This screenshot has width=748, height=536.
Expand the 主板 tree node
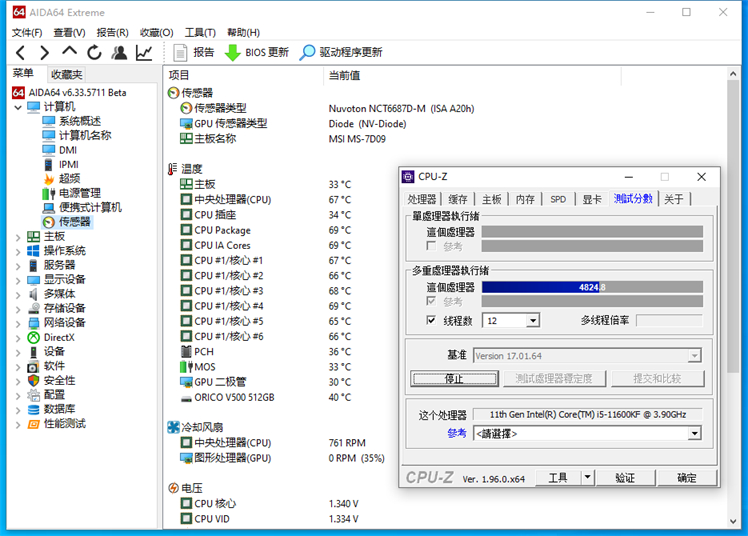18,237
